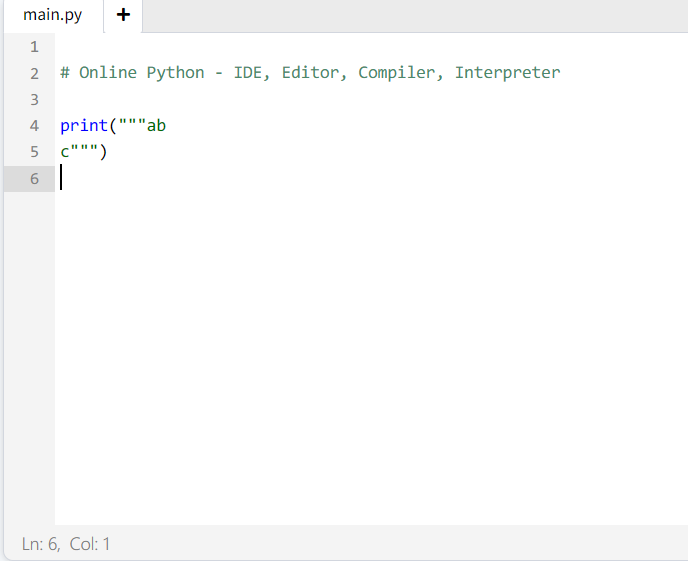Switch to the main.py tab
The height and width of the screenshot is (561, 688).
(52, 16)
